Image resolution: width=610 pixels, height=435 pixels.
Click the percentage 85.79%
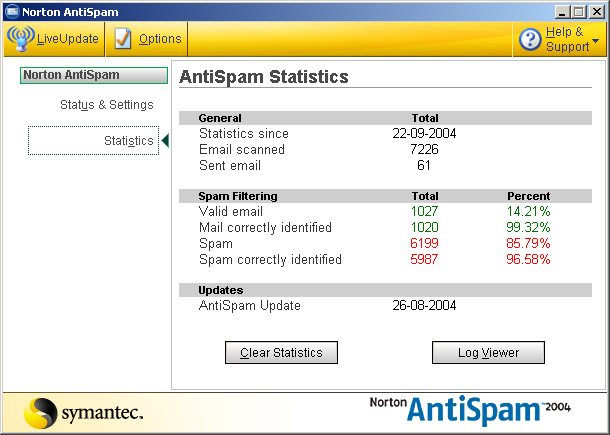(528, 243)
